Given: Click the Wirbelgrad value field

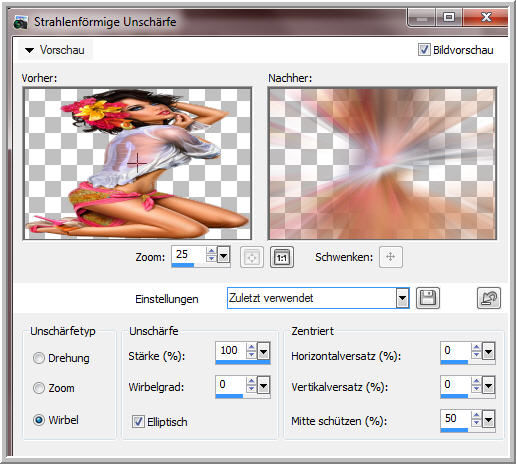Looking at the screenshot, I should tap(231, 385).
